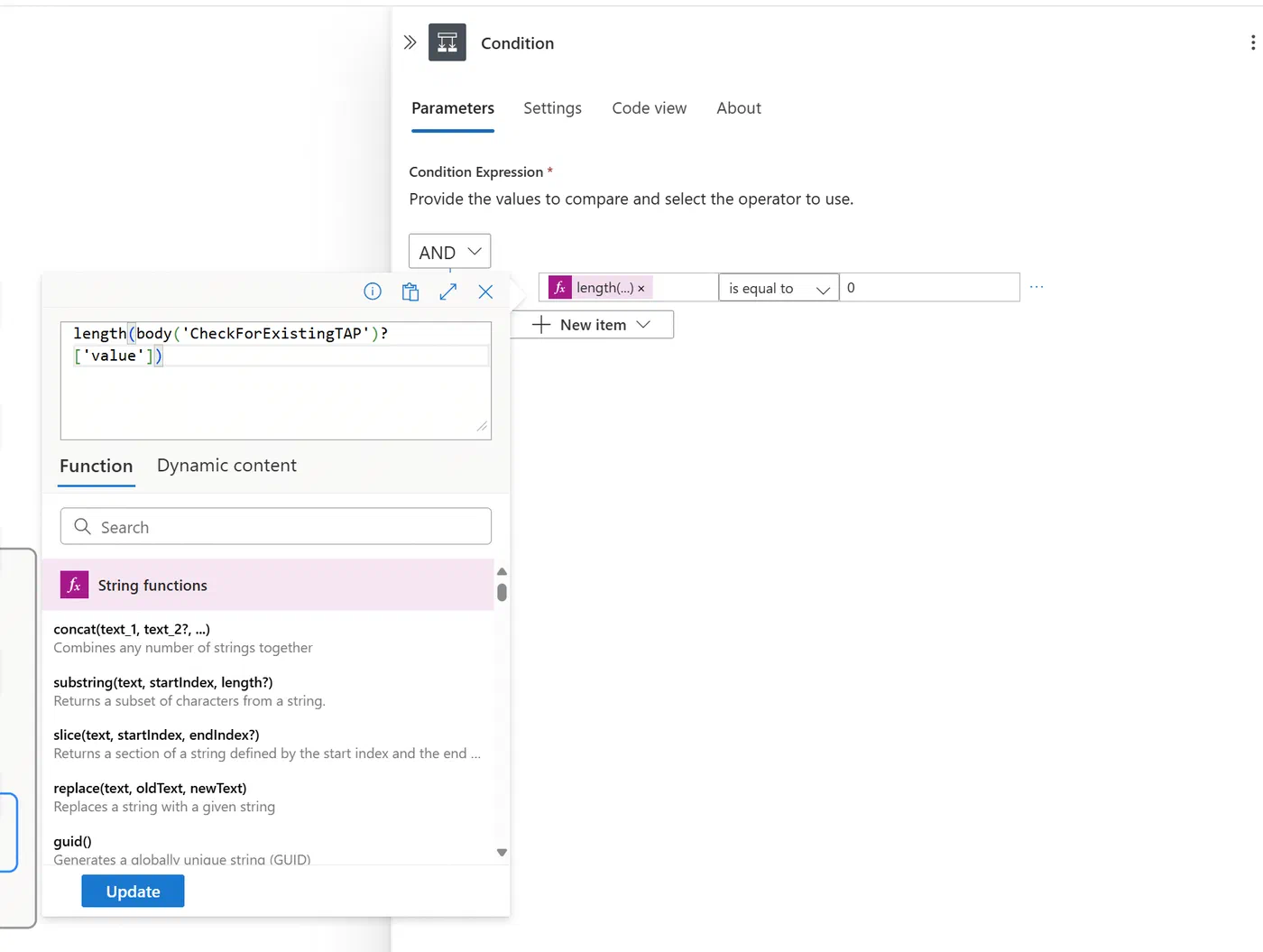
Task: Collapse the Condition panel with double chevron
Action: point(410,42)
